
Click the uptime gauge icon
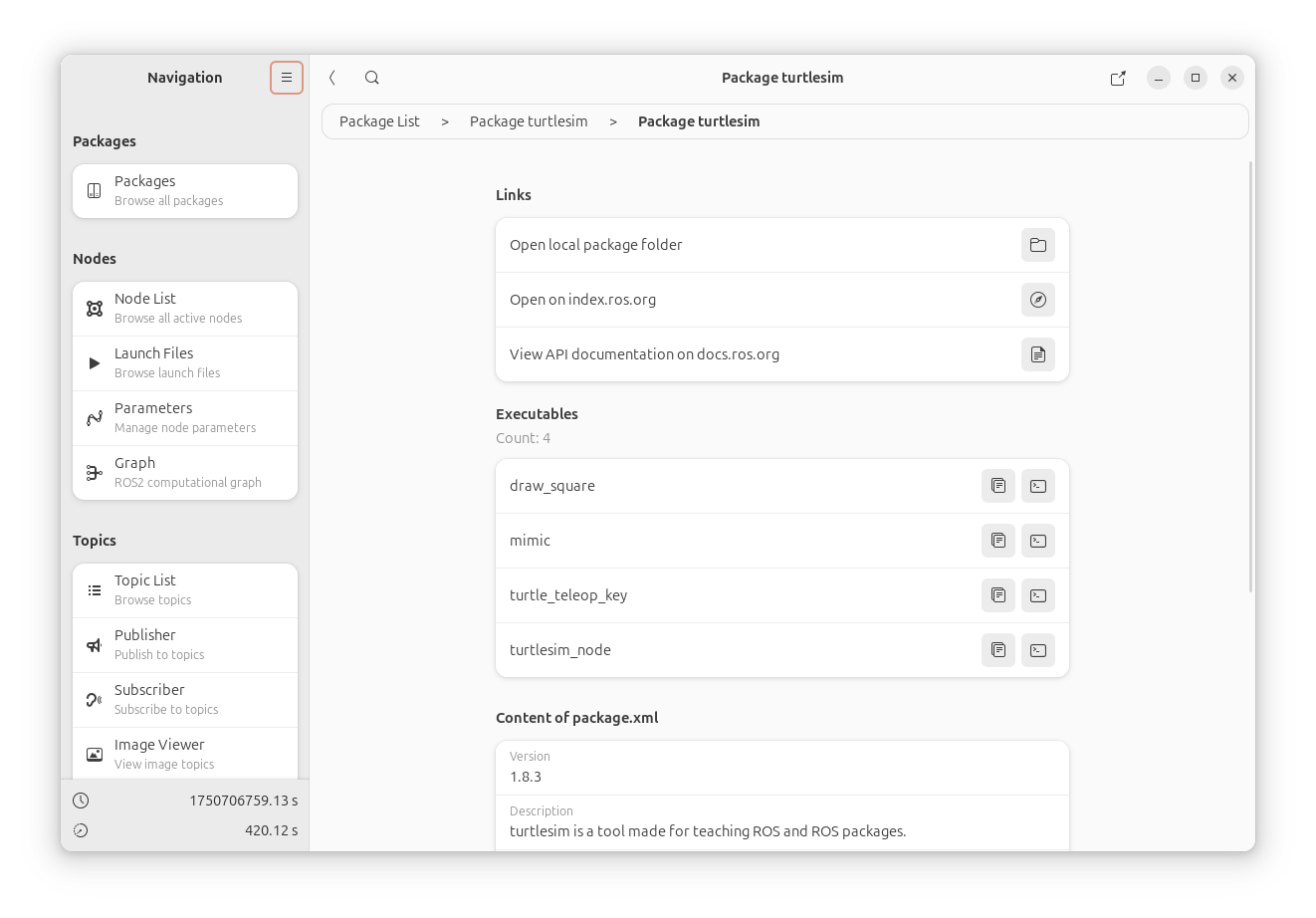coord(81,830)
